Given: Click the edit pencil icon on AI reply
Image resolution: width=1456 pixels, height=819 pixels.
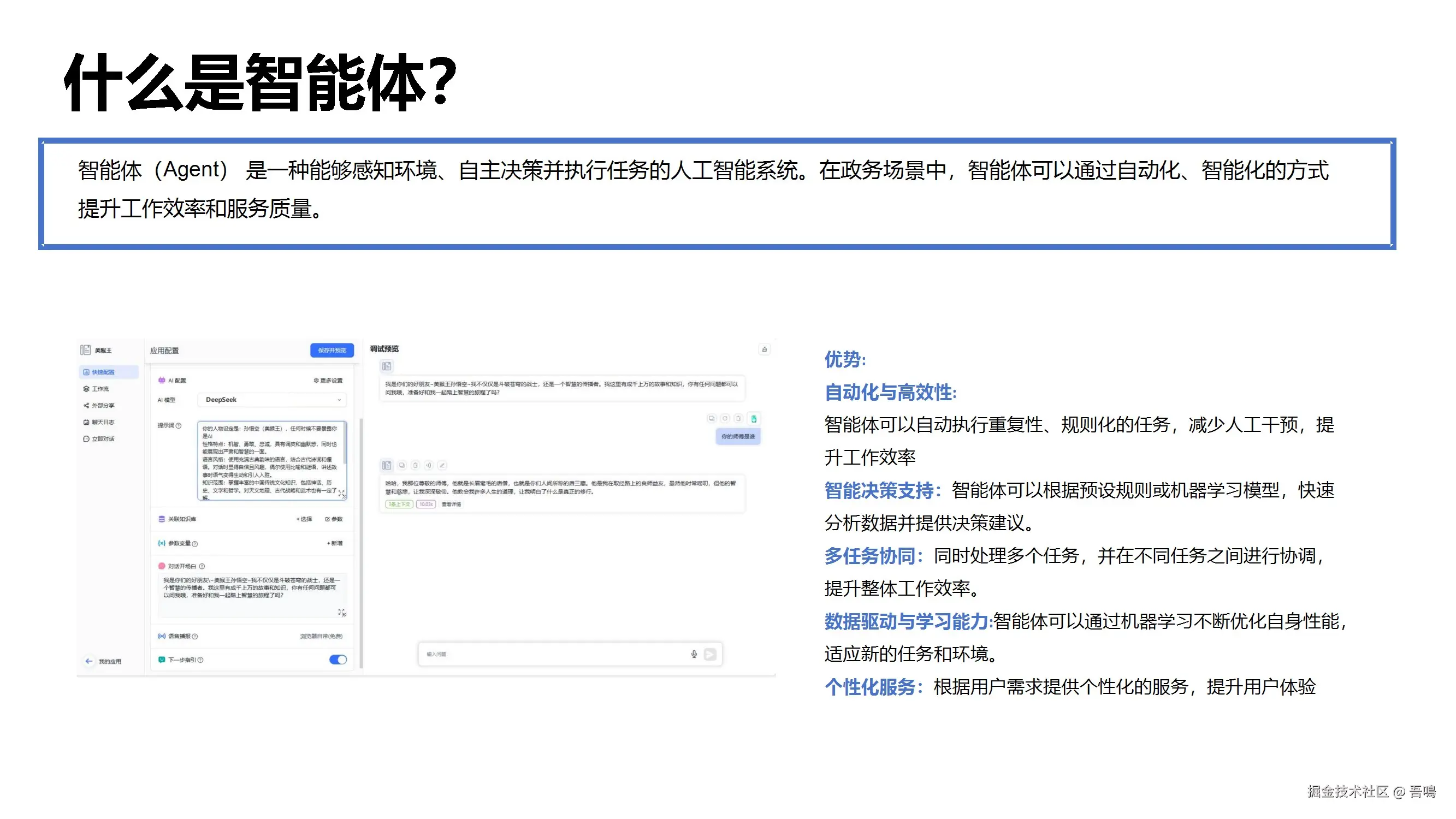Looking at the screenshot, I should point(442,465).
